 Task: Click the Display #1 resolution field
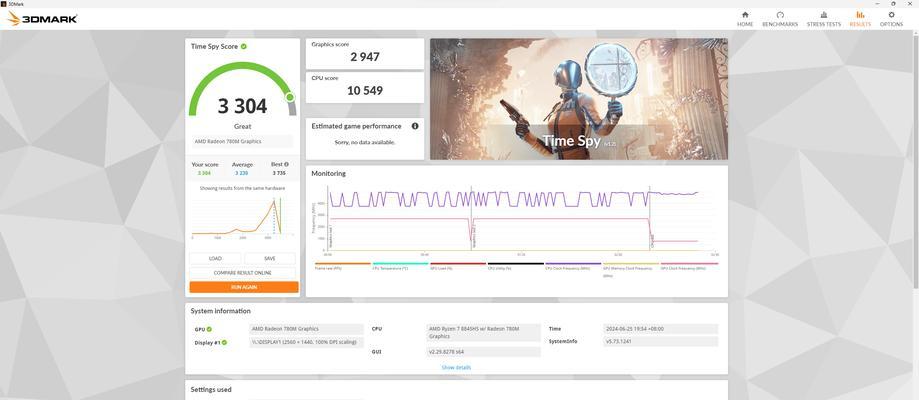[x=307, y=342]
